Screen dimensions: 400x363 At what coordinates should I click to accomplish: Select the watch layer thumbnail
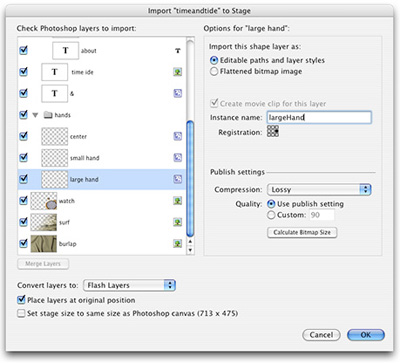(x=44, y=201)
